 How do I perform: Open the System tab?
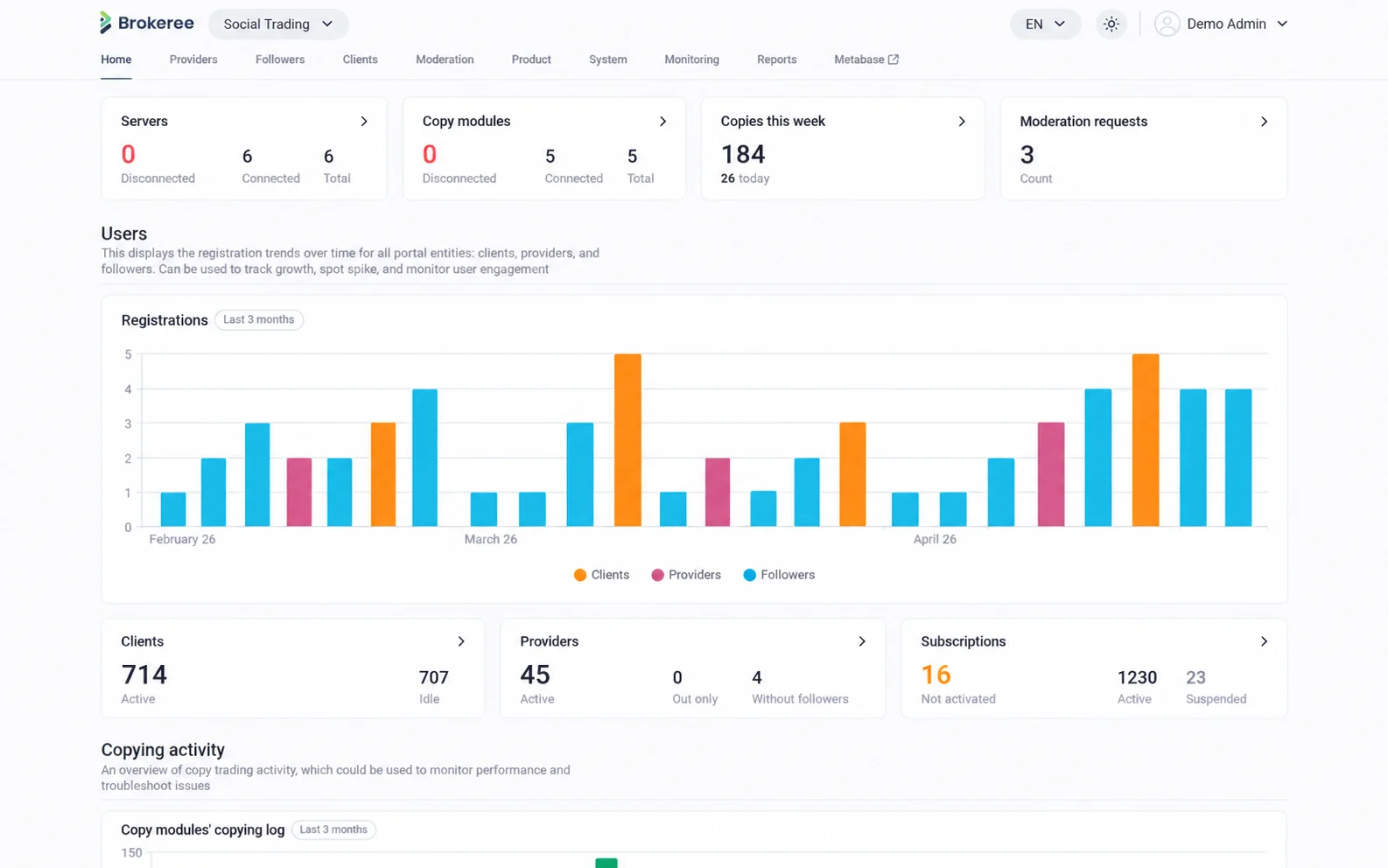608,59
